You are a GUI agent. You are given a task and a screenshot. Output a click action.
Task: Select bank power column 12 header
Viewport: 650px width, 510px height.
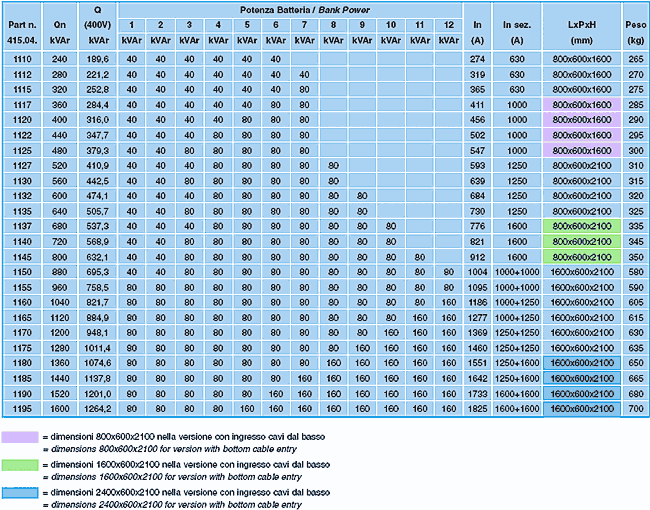pos(447,23)
